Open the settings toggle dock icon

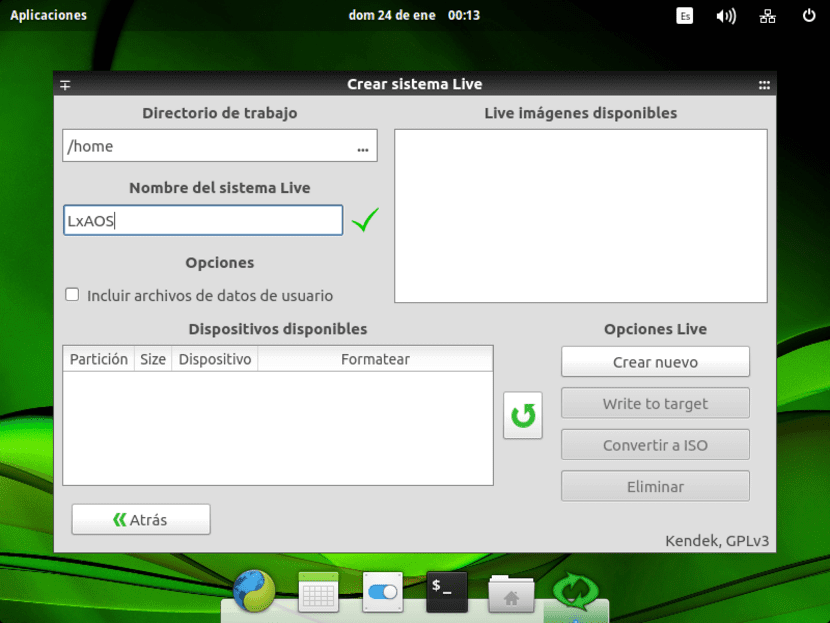pos(382,592)
